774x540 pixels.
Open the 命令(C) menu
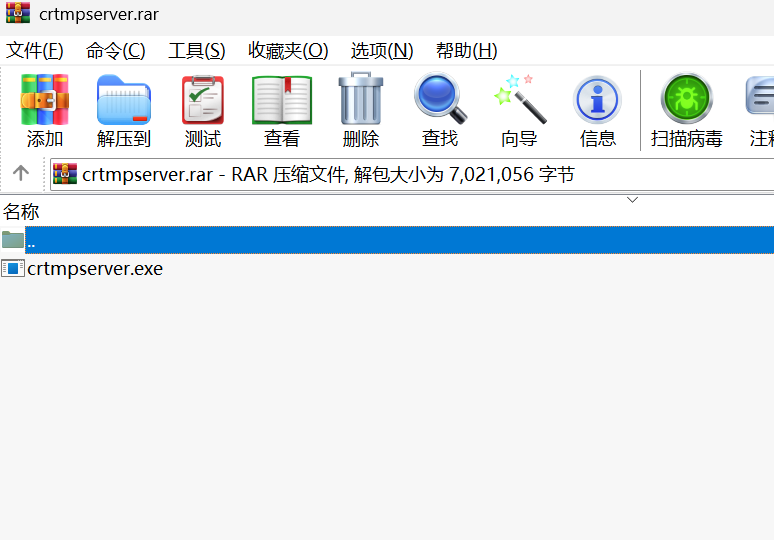116,50
